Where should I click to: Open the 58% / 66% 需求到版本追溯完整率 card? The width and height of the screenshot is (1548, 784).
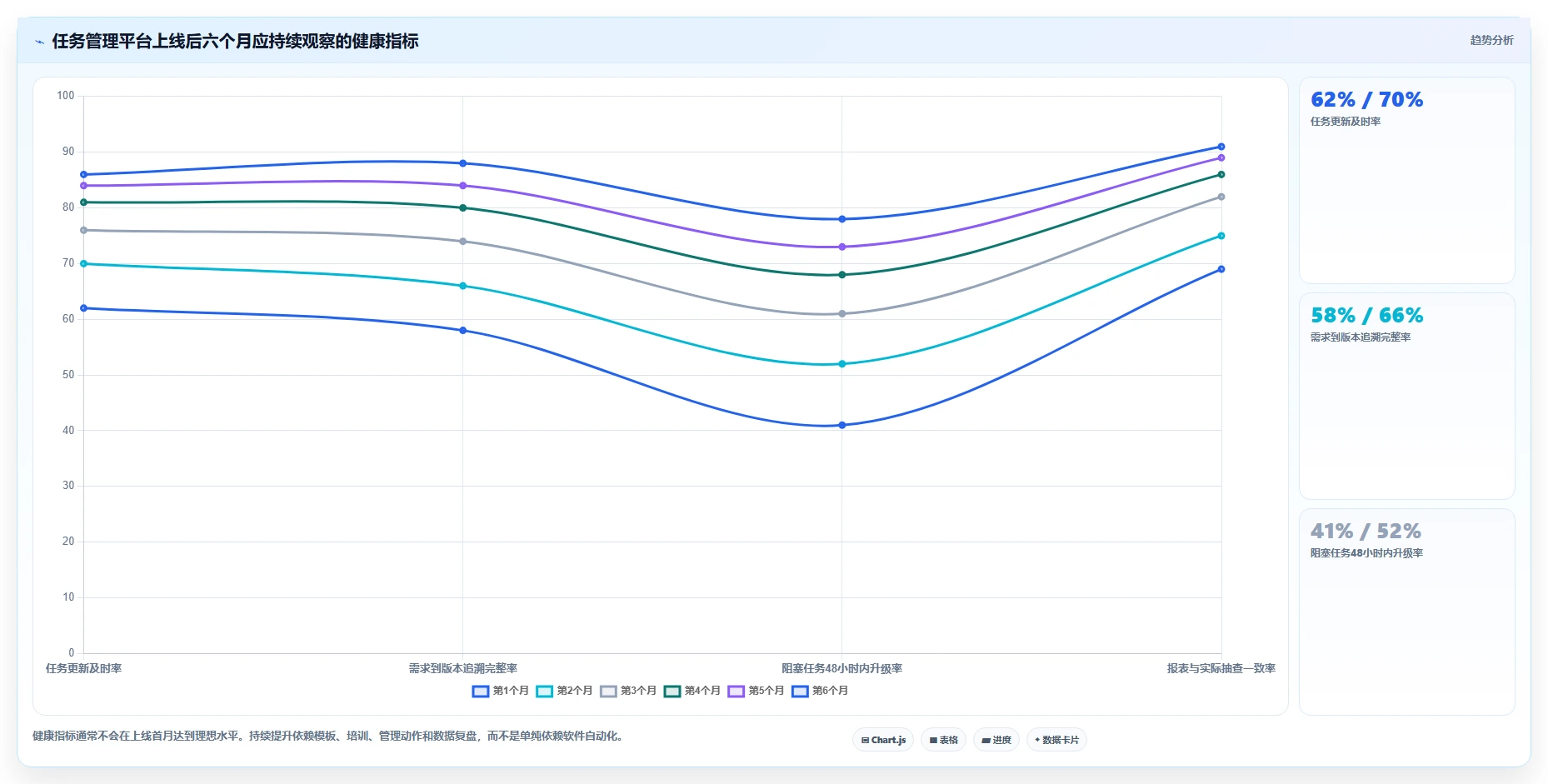pos(1406,397)
